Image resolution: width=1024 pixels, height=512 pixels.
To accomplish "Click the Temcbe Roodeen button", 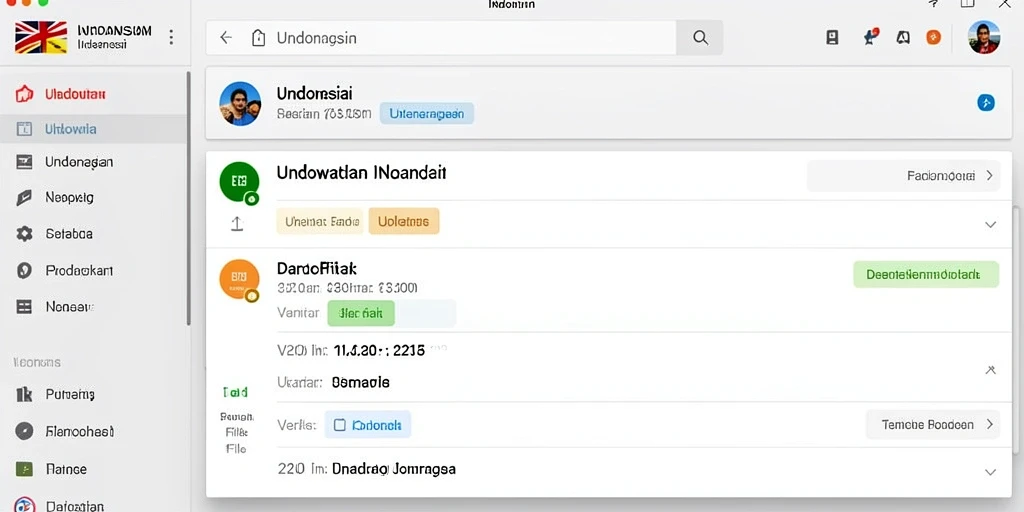I will (933, 424).
